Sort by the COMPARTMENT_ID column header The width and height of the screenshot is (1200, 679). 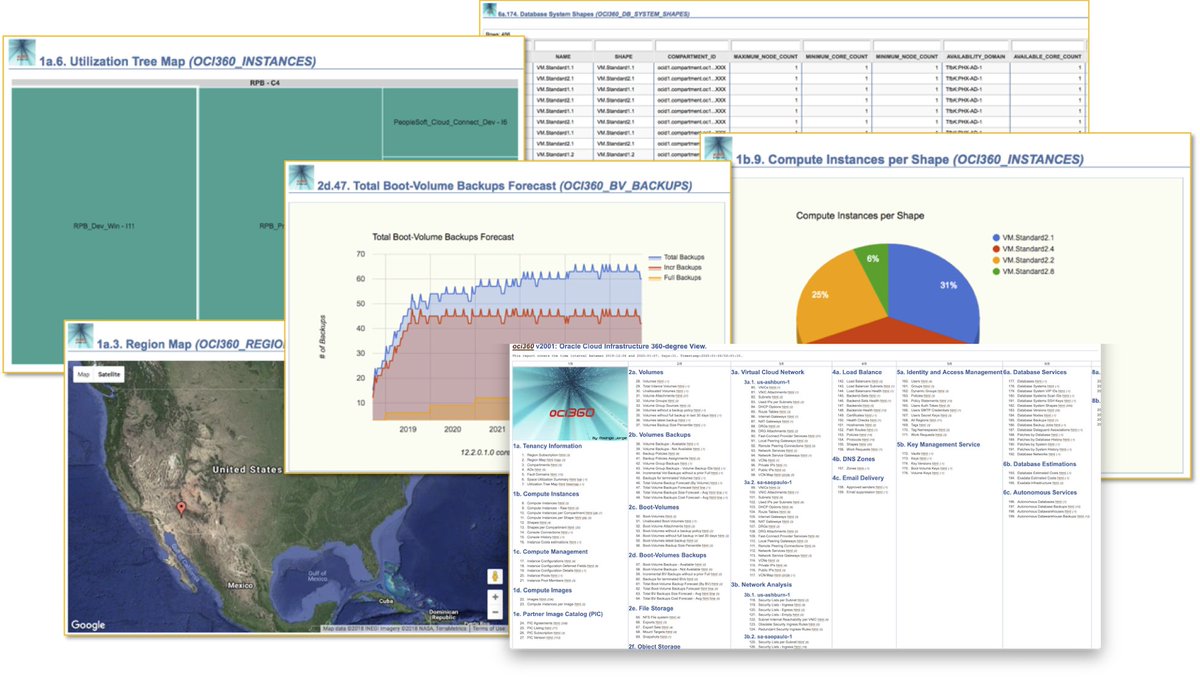(x=692, y=57)
